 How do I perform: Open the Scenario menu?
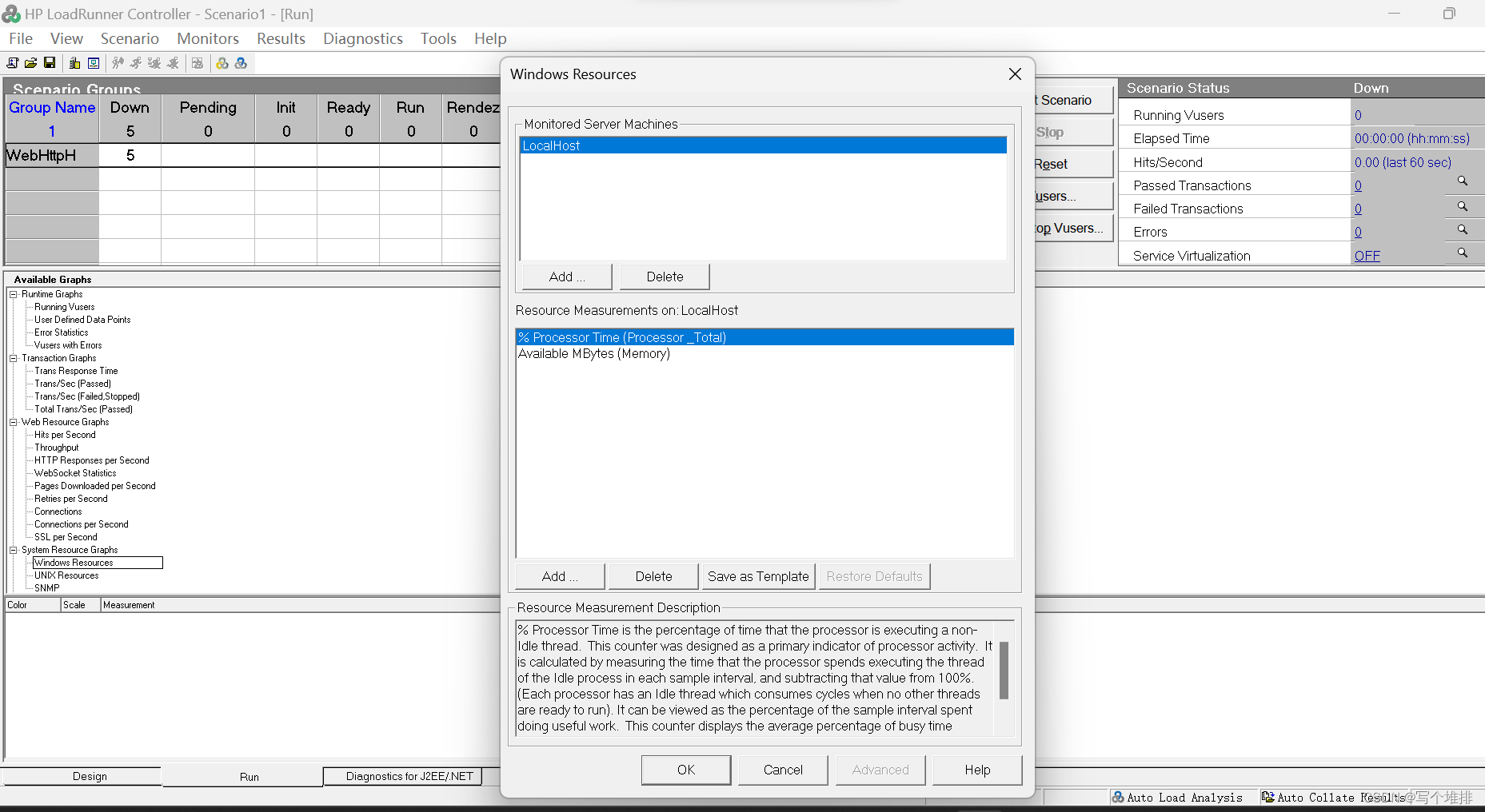tap(130, 38)
